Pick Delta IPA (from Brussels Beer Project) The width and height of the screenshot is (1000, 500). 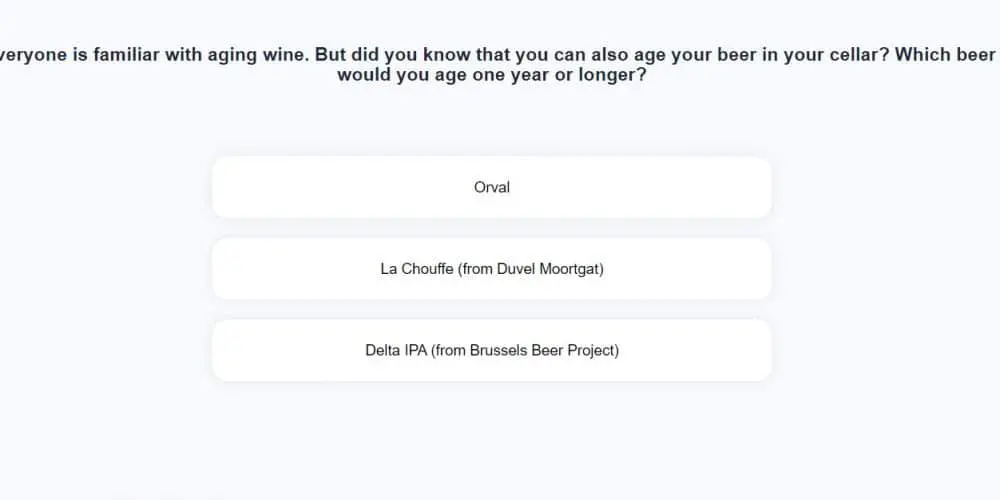(x=492, y=350)
